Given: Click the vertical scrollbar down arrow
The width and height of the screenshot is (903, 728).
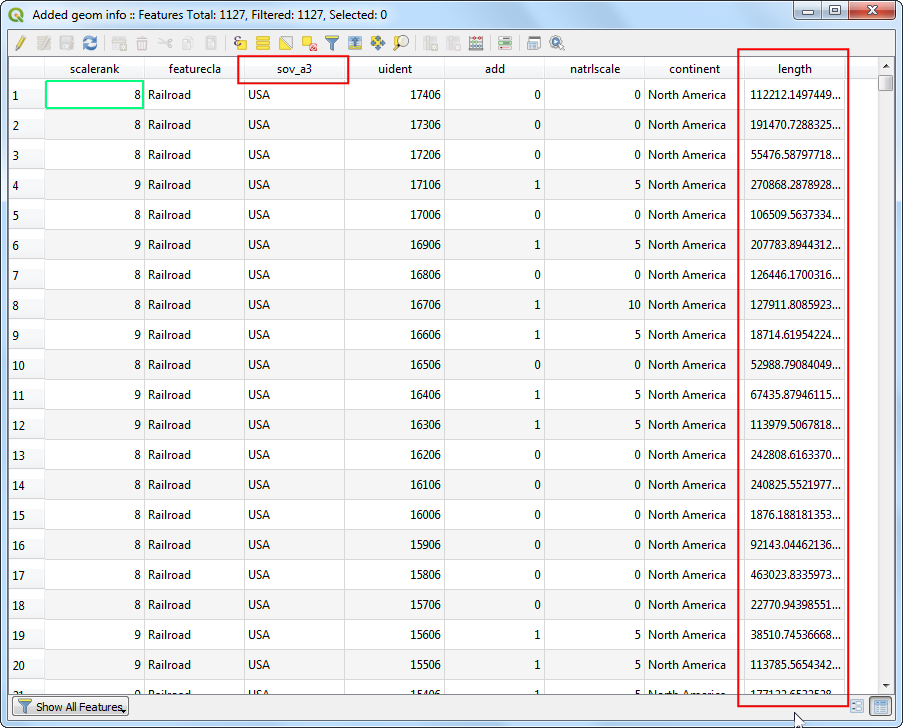Looking at the screenshot, I should pyautogui.click(x=885, y=684).
